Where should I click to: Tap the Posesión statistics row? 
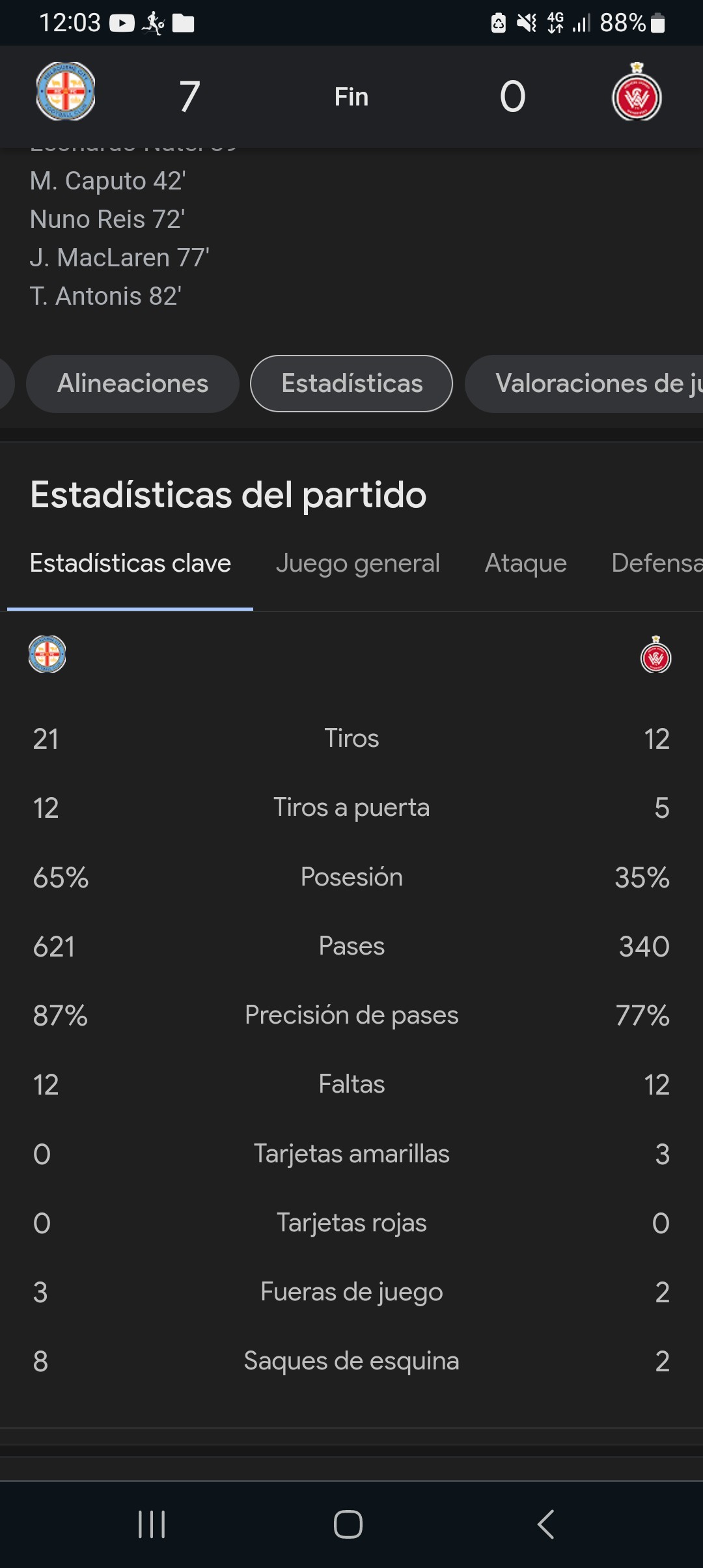(351, 877)
